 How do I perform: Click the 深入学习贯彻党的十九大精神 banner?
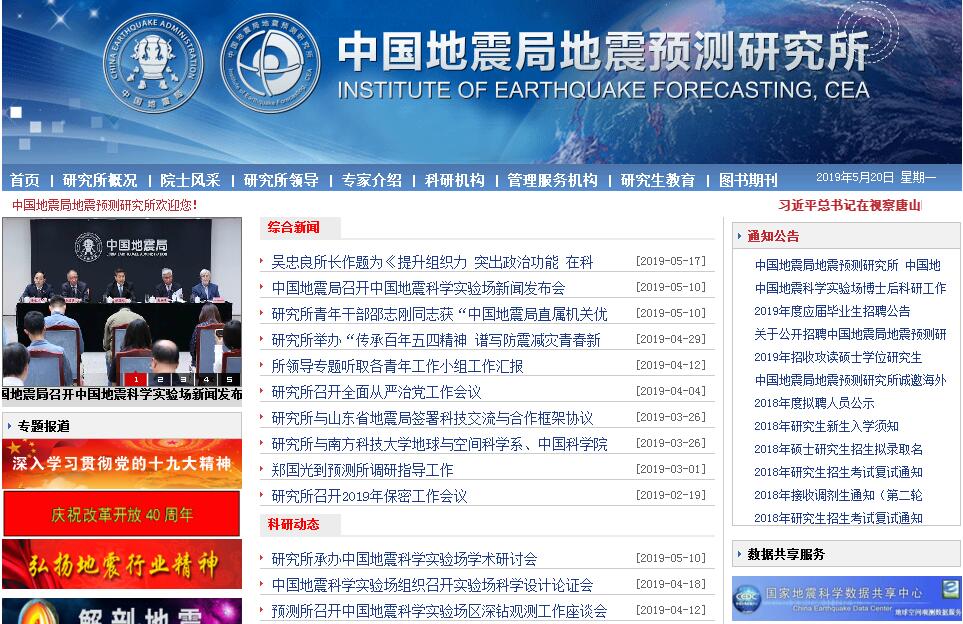click(122, 464)
